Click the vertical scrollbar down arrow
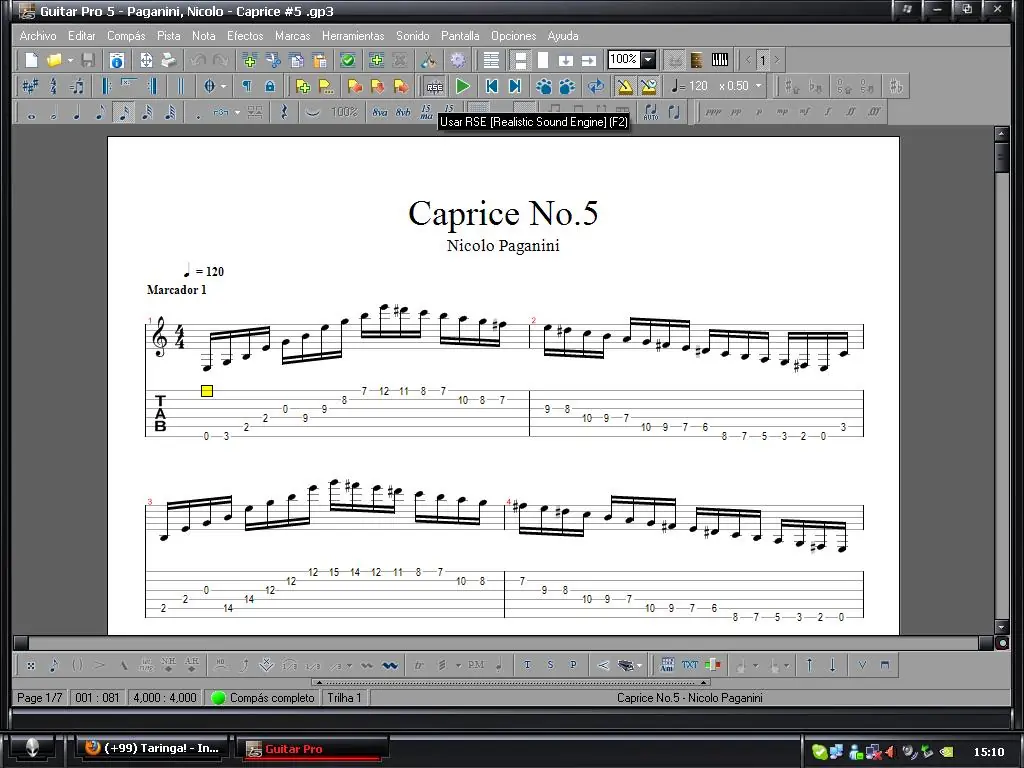1024x768 pixels. click(x=1002, y=628)
